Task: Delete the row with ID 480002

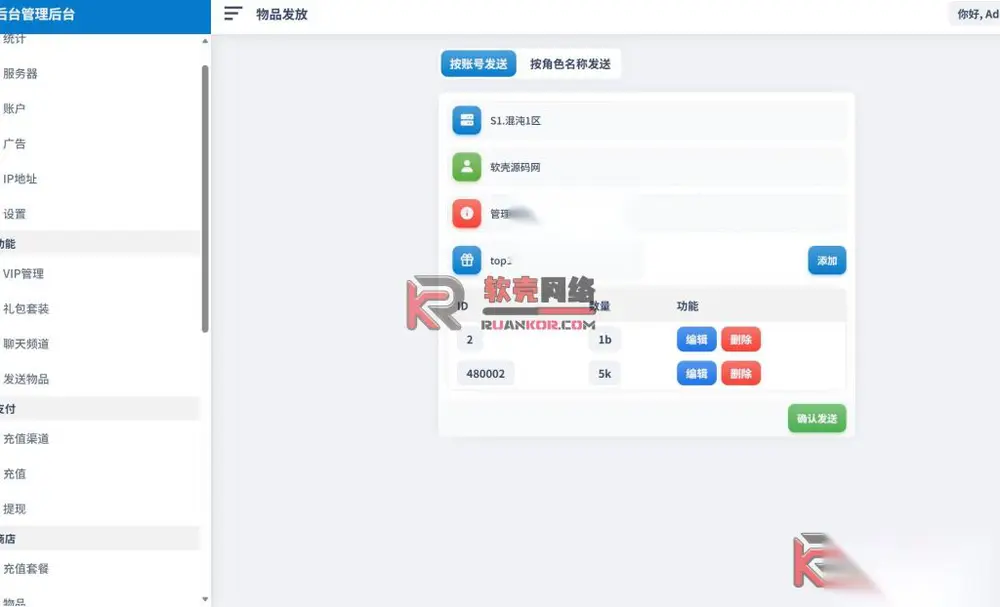Action: [x=741, y=374]
